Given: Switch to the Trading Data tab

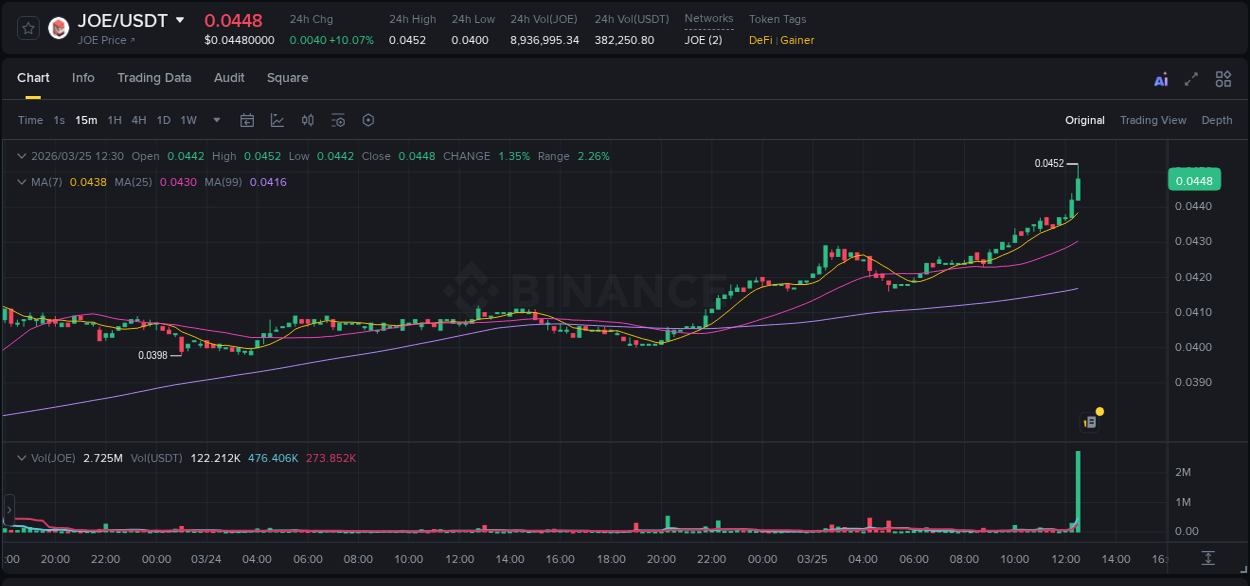Looking at the screenshot, I should [x=154, y=78].
